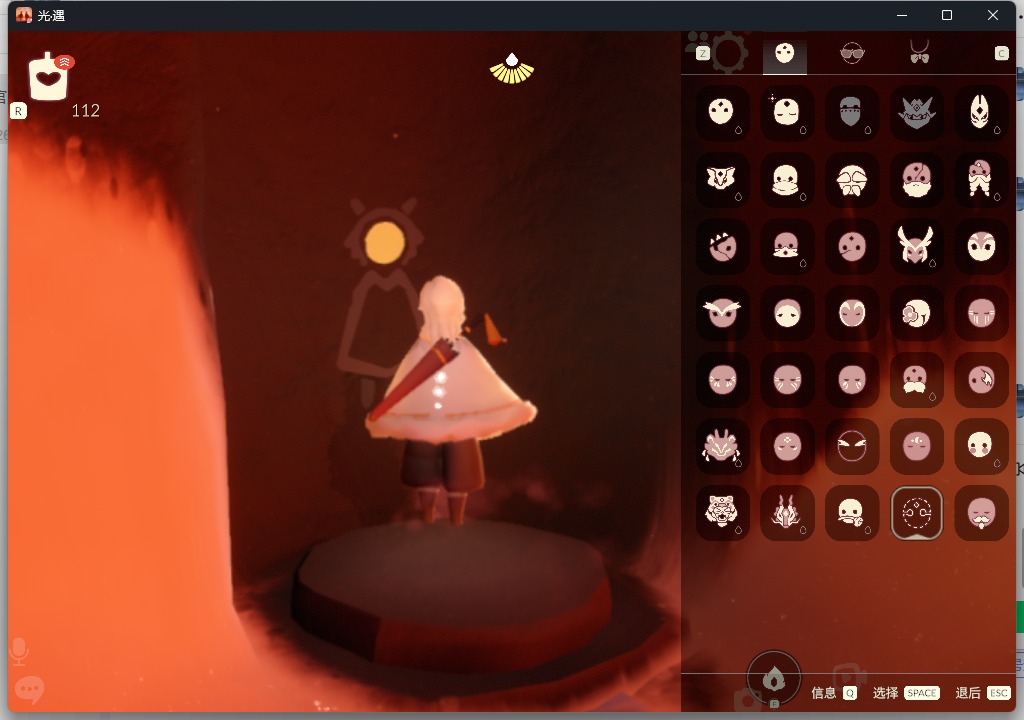Select the dragon mask with hanging tassels

pyautogui.click(x=722, y=447)
